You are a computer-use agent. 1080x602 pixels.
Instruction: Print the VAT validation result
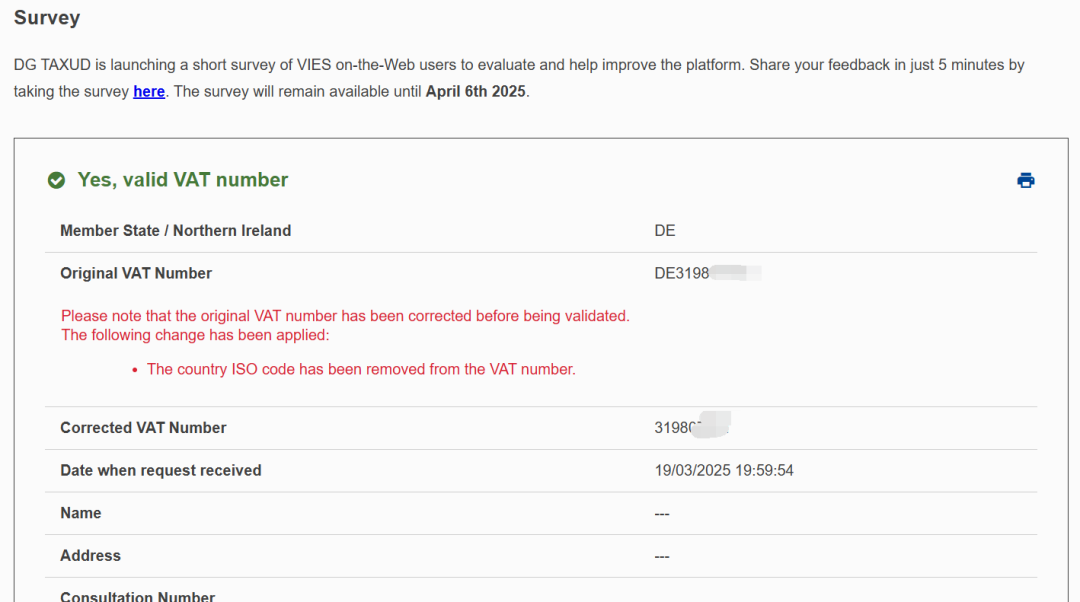[x=1026, y=180]
